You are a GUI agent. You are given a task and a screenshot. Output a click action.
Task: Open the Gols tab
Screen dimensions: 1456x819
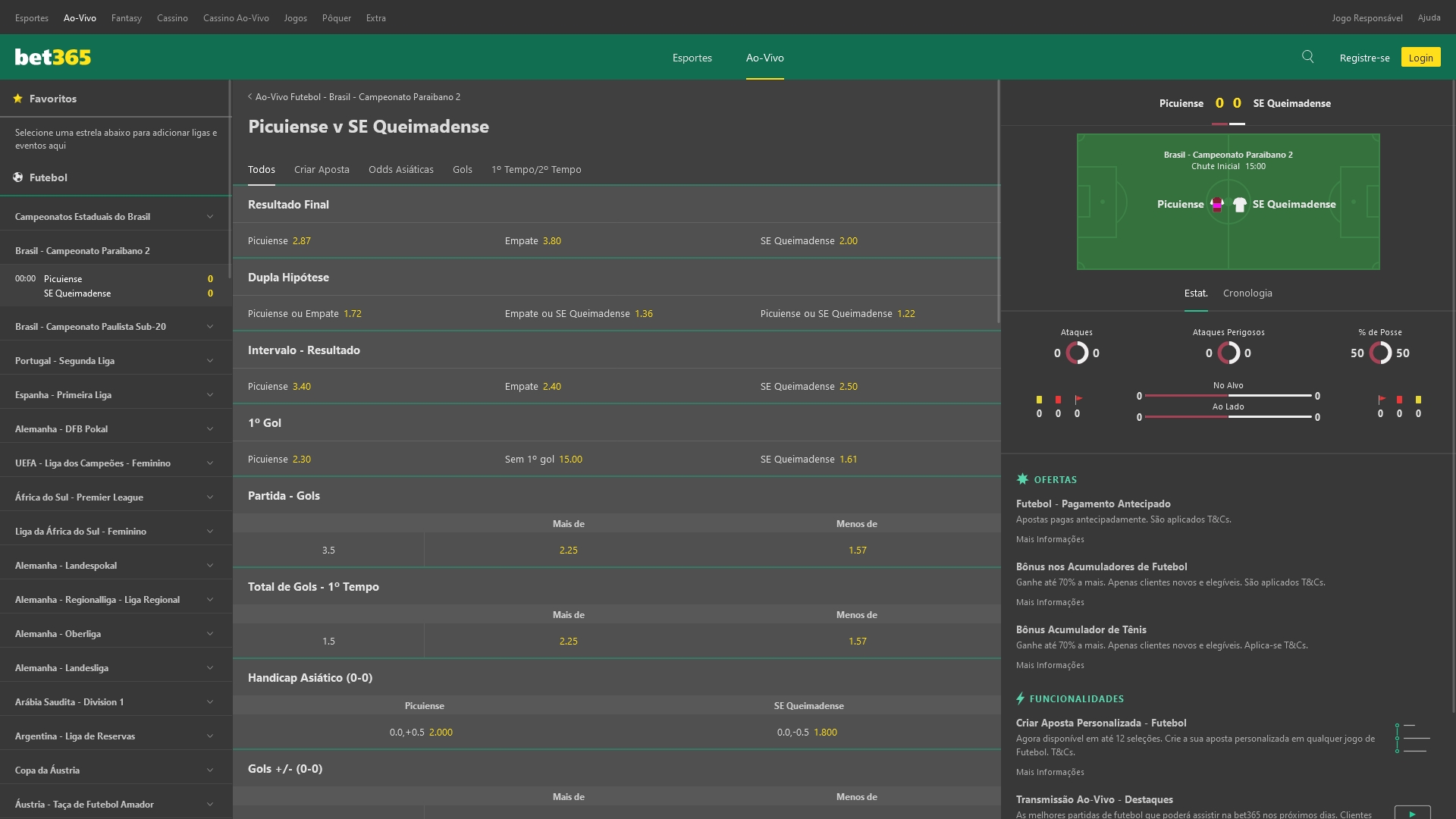(x=463, y=170)
